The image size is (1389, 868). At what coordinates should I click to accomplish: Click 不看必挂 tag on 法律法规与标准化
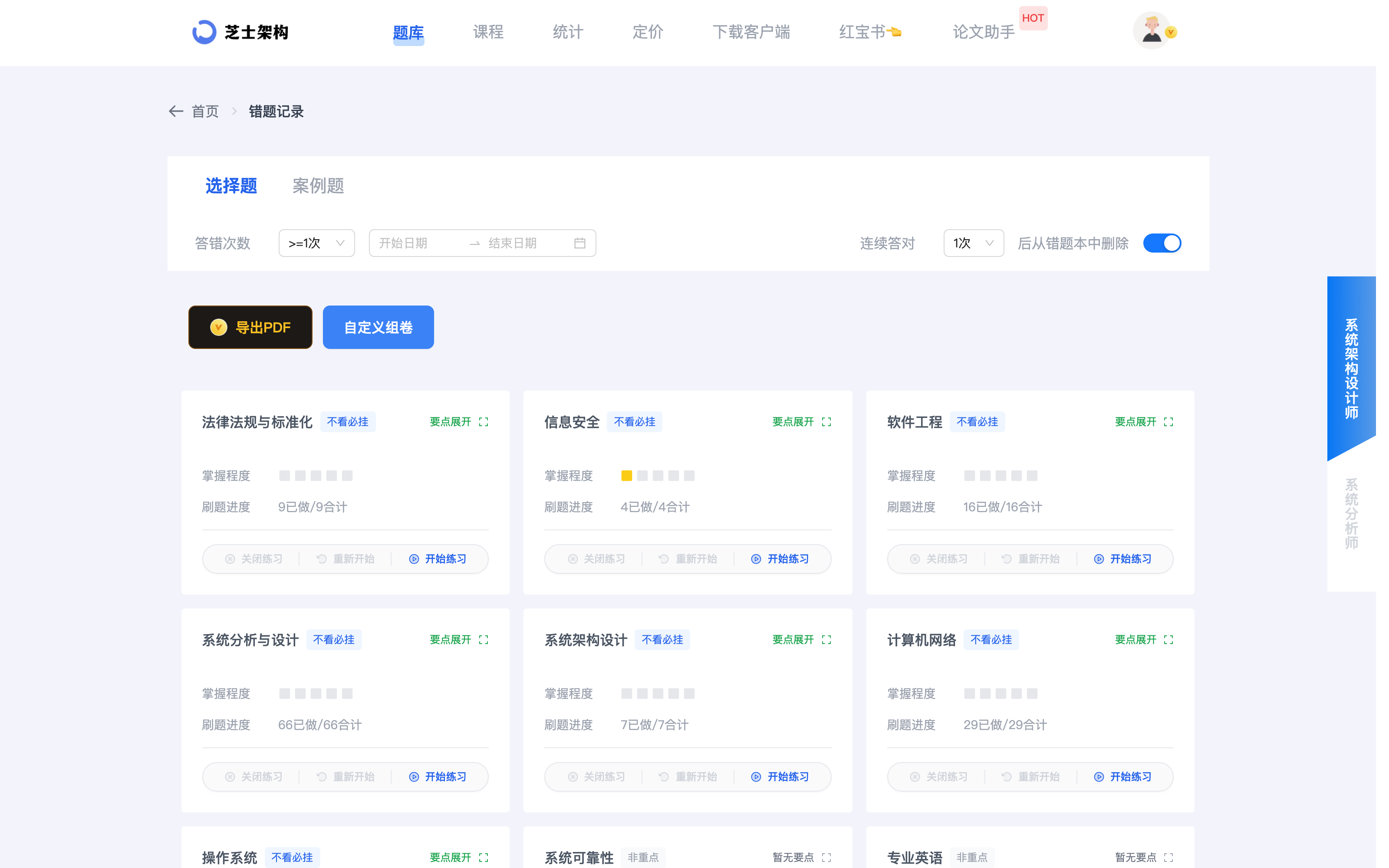[348, 422]
